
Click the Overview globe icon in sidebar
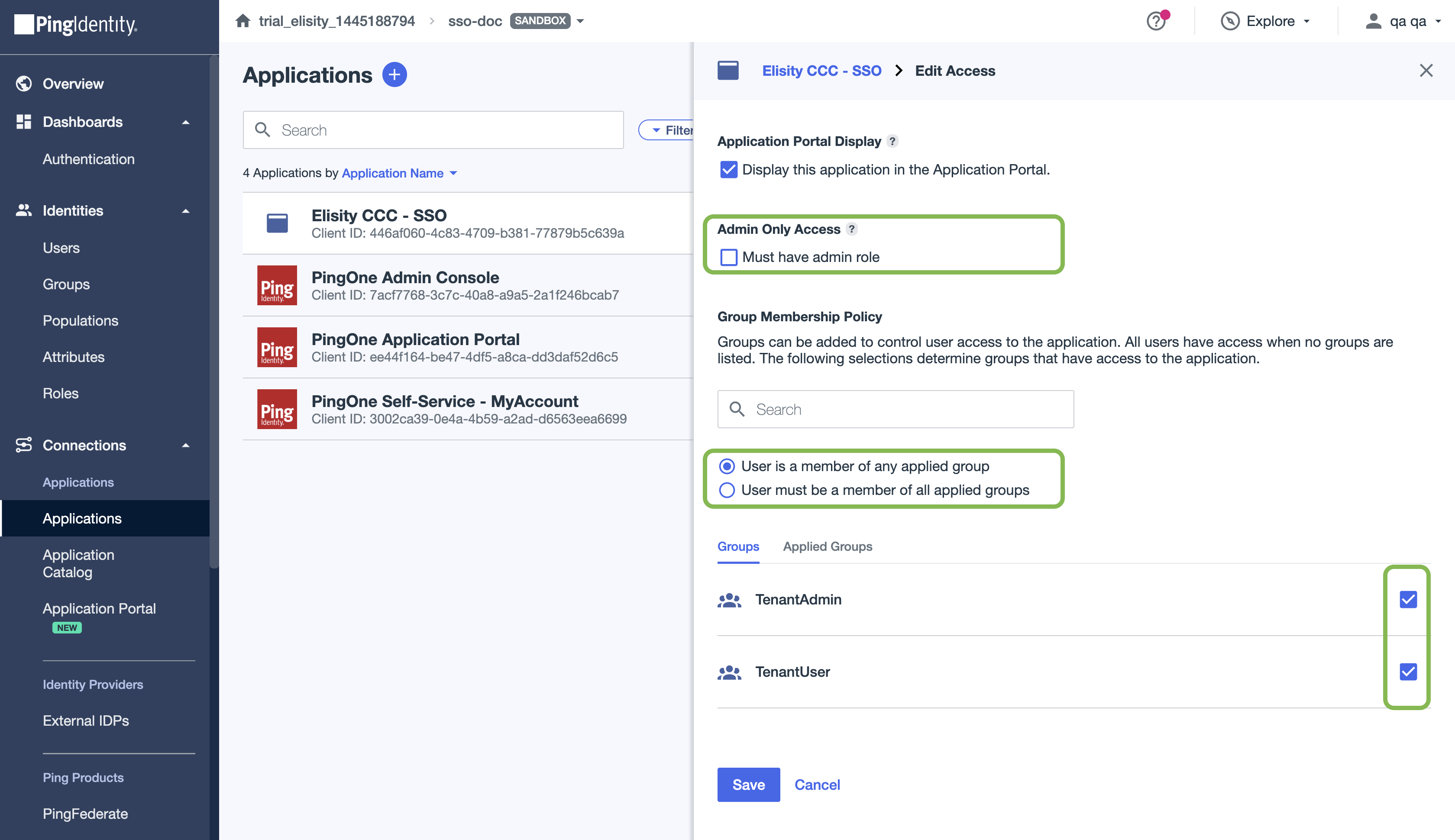pyautogui.click(x=24, y=84)
